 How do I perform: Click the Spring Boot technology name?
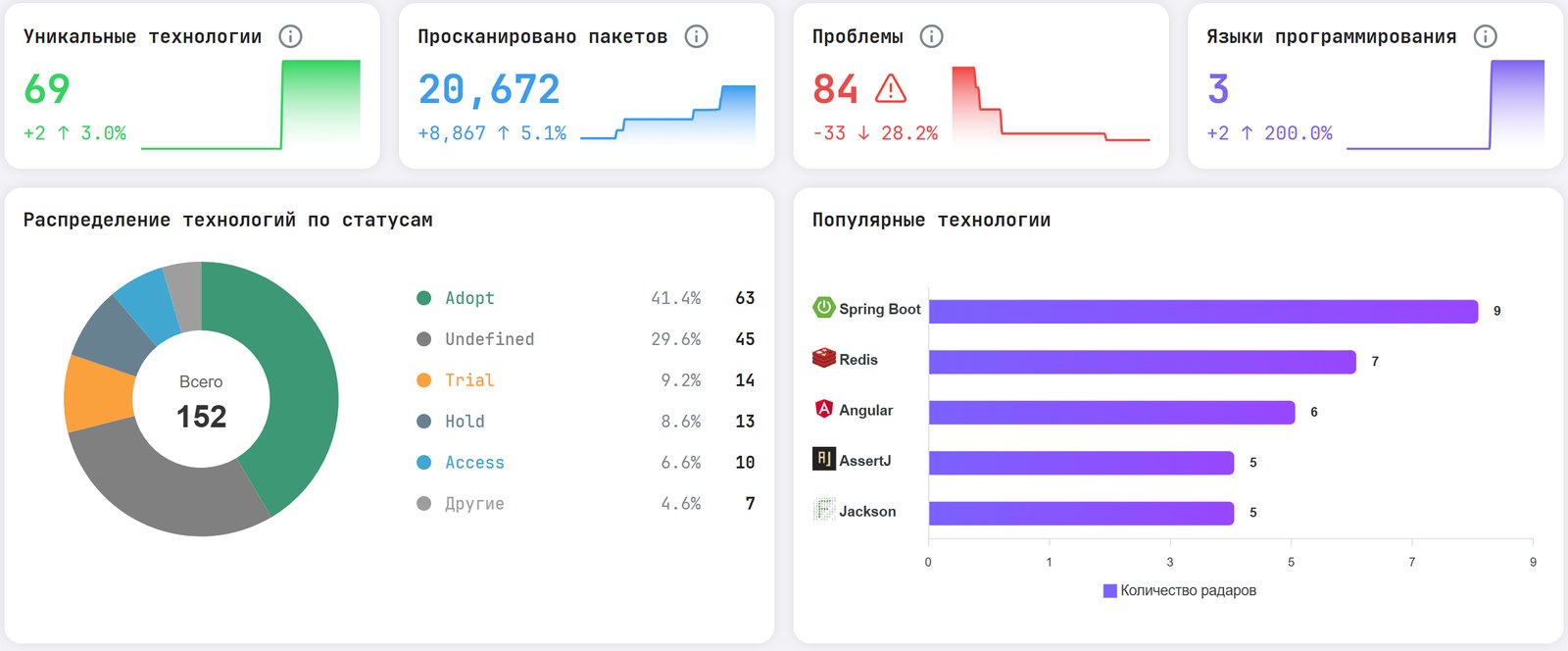click(880, 309)
